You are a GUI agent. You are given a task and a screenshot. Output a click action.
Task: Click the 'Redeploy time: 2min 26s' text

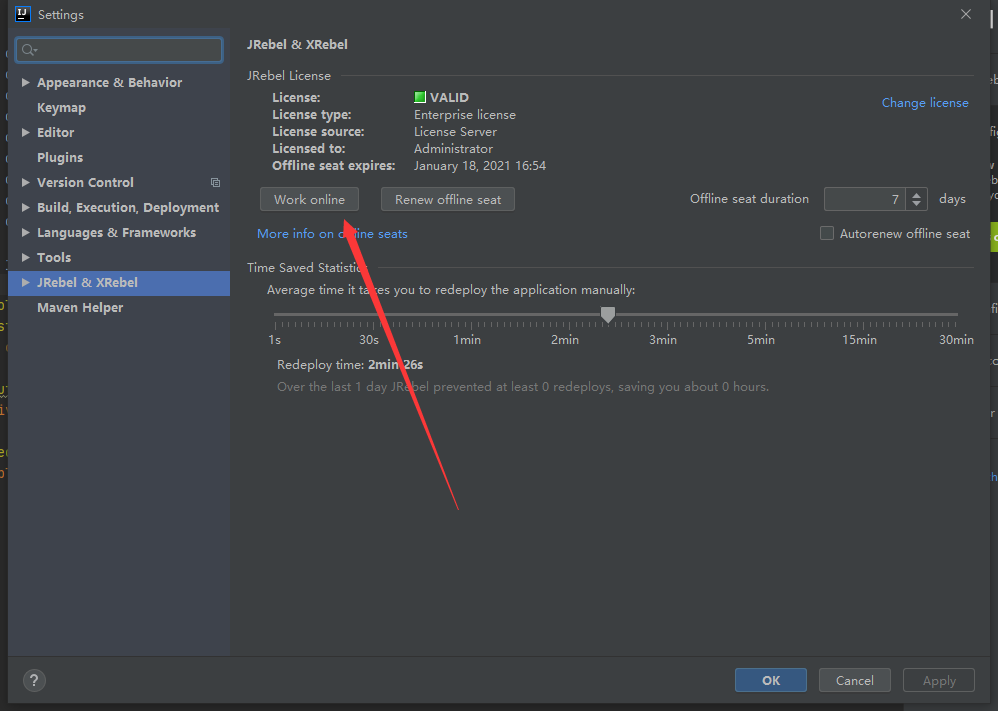(x=350, y=365)
